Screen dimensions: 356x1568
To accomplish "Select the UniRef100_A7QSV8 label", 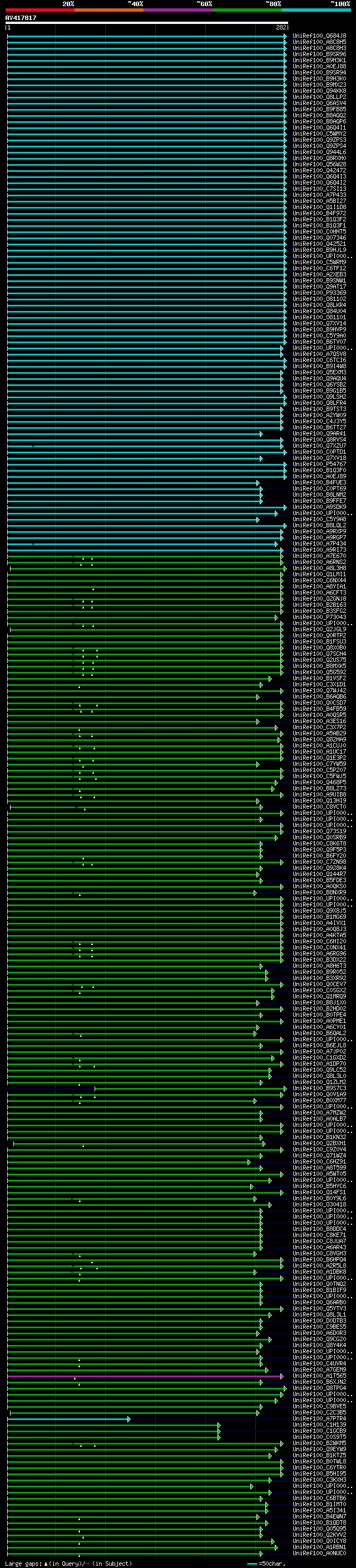I will pos(319,354).
